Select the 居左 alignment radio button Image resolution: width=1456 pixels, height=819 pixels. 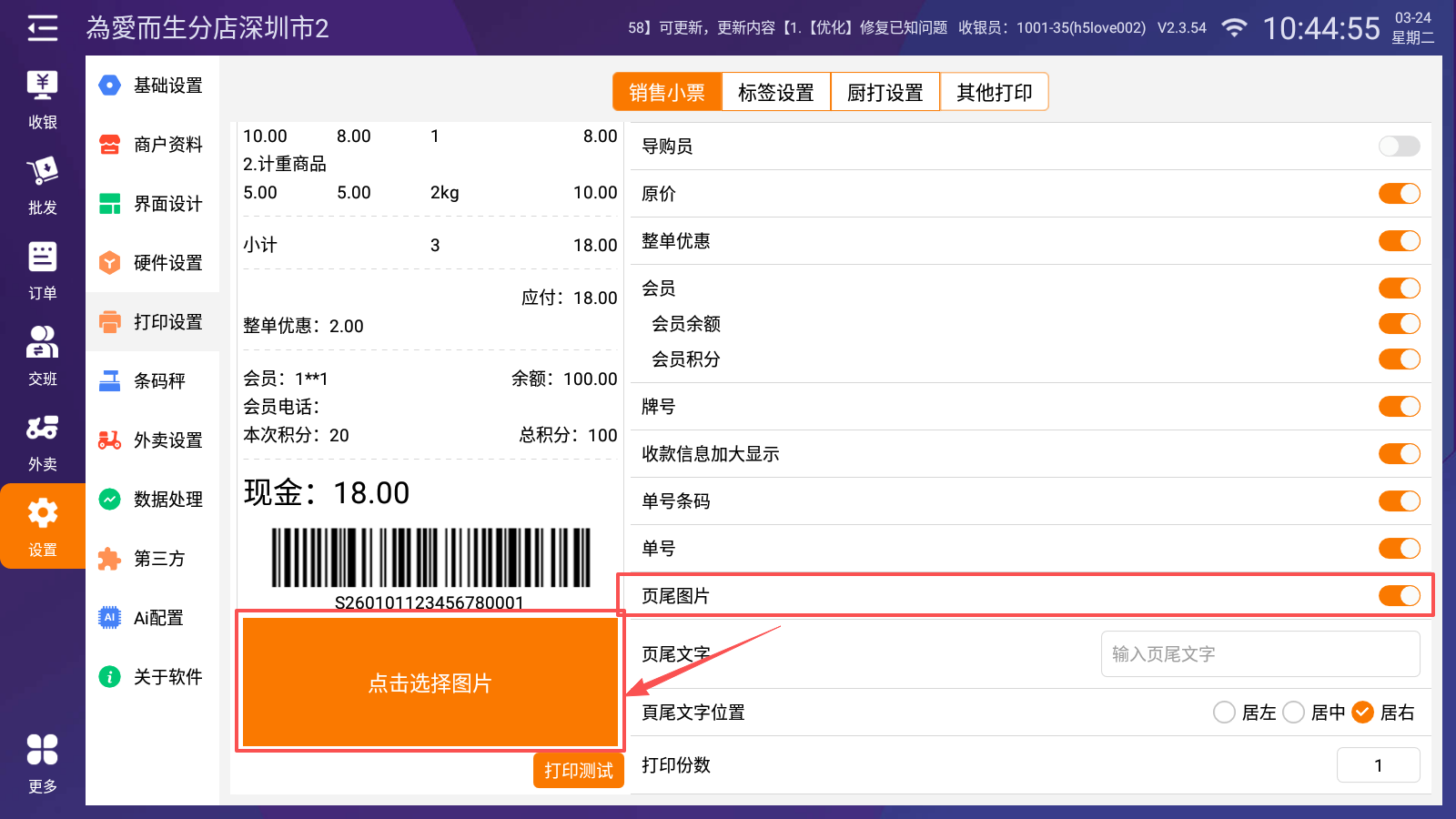point(1225,713)
